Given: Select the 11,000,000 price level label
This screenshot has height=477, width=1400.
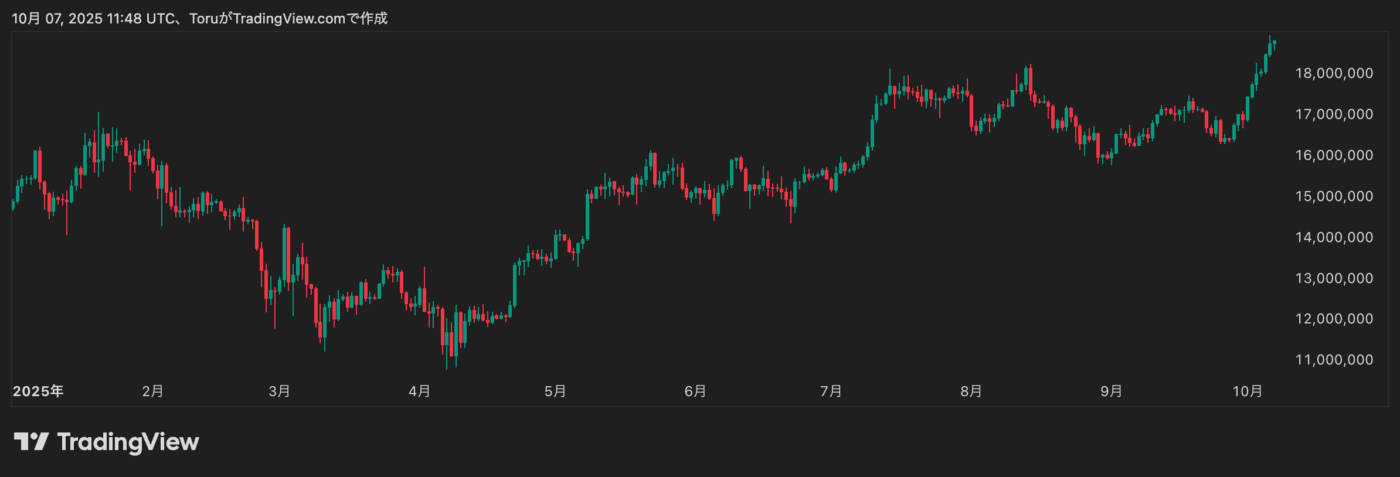Looking at the screenshot, I should click(x=1332, y=360).
